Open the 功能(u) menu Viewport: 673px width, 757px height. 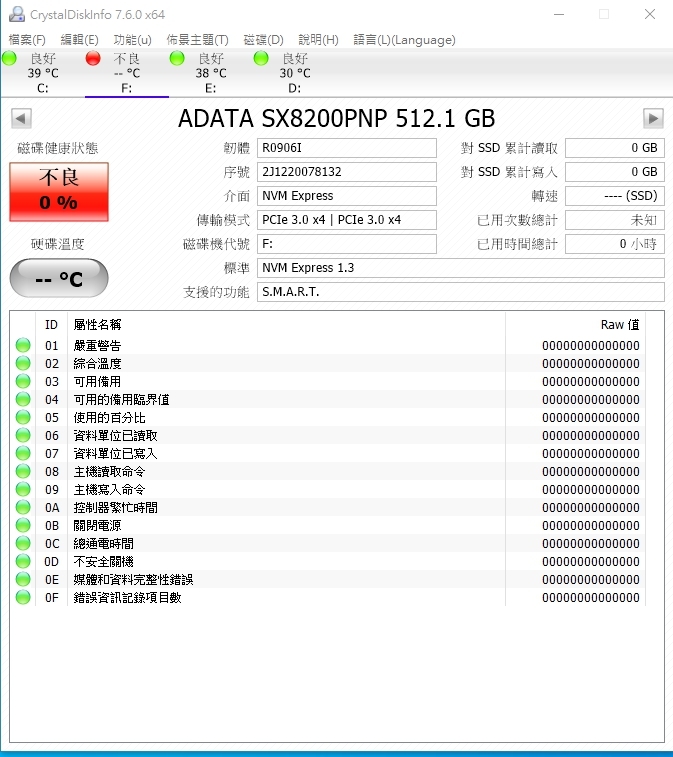pos(132,40)
